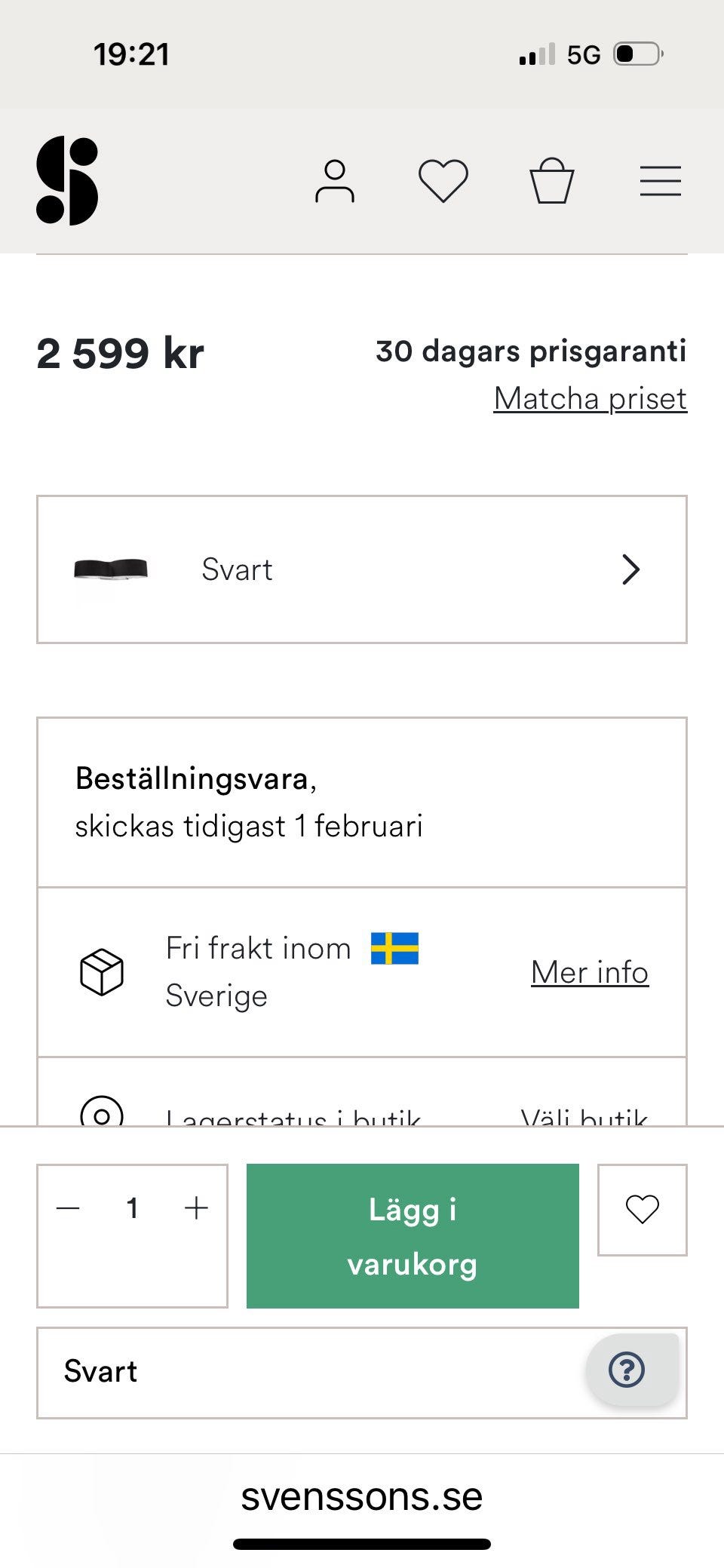Choose store via Välj butik
The image size is (724, 1568).
coord(584,1116)
